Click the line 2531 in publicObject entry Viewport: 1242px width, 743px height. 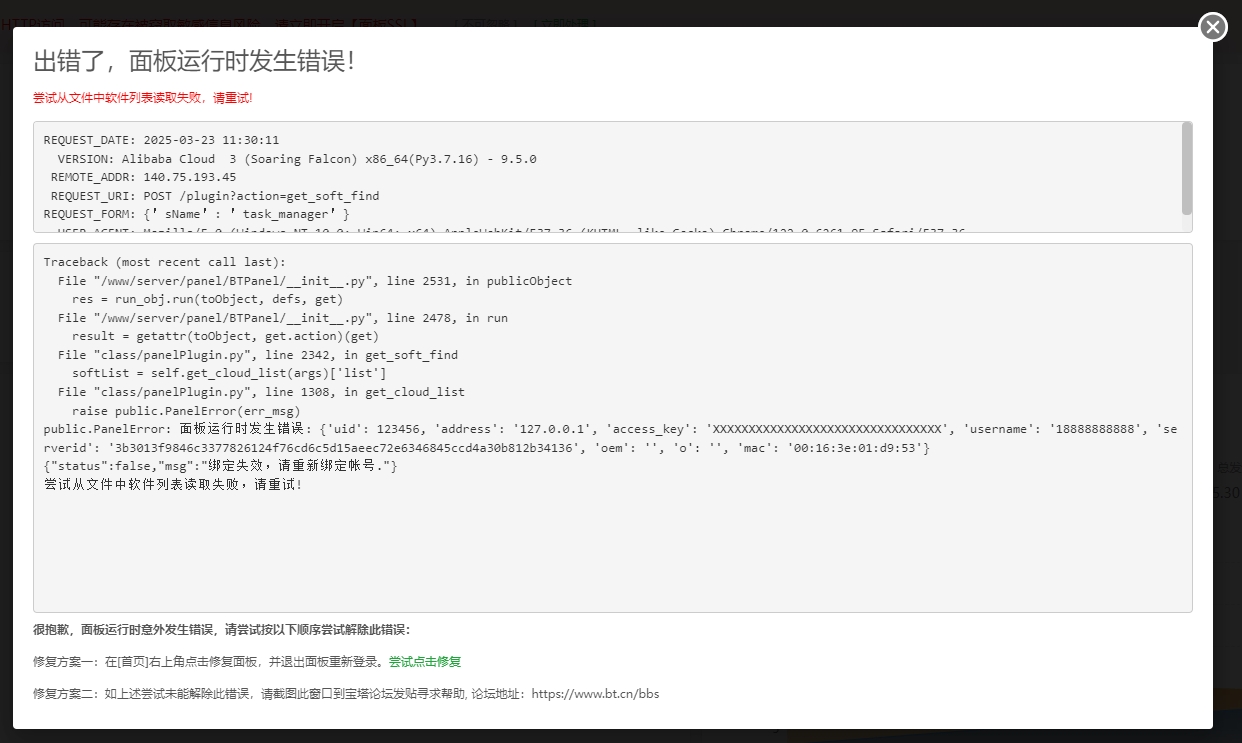[x=315, y=281]
